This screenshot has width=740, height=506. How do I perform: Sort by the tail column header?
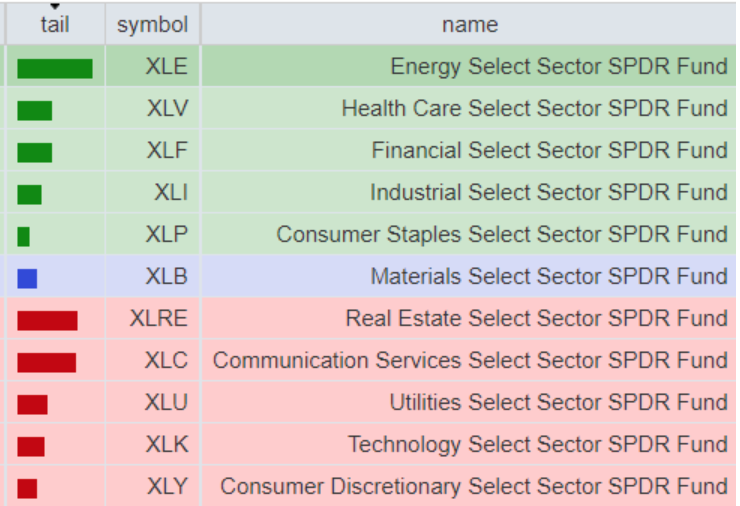(x=55, y=24)
